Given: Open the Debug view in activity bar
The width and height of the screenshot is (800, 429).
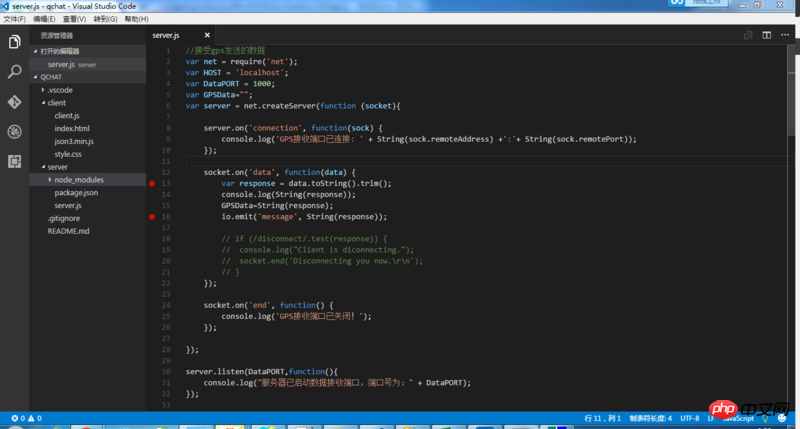Looking at the screenshot, I should coord(14,132).
